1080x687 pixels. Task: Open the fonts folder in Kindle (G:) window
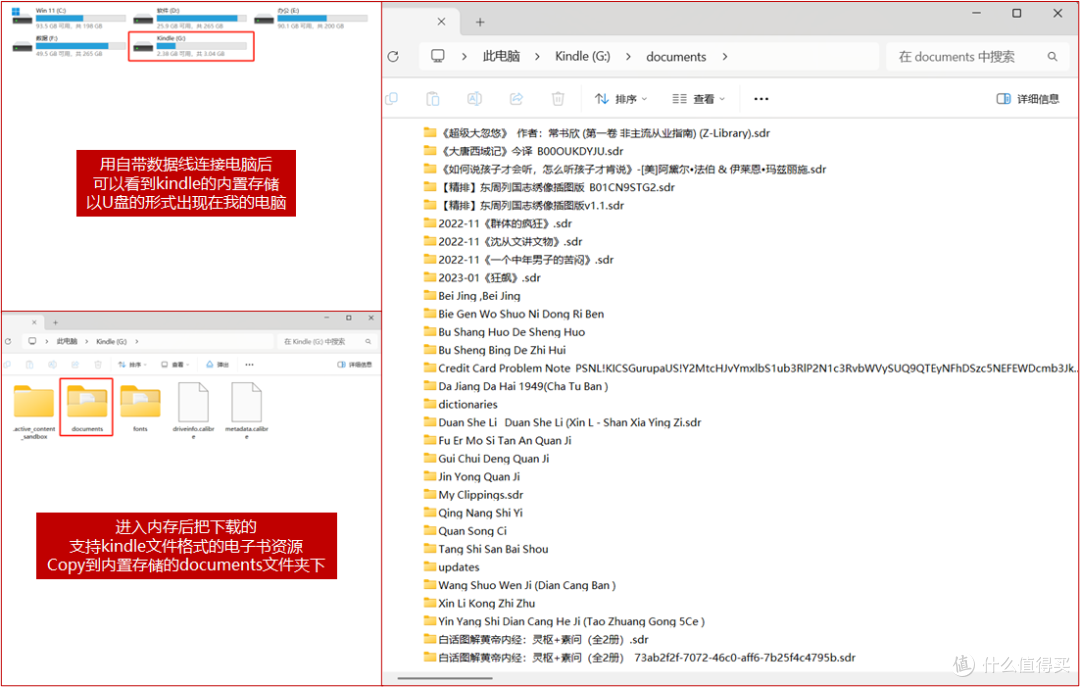pyautogui.click(x=141, y=408)
